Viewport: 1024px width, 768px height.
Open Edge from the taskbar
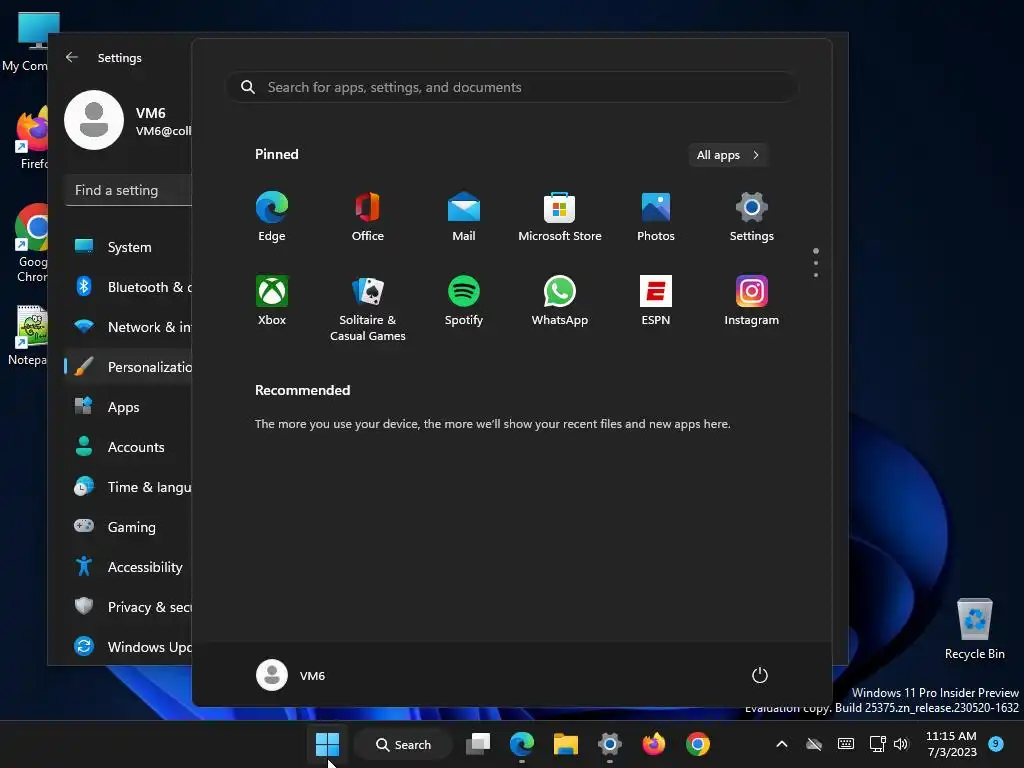point(522,744)
